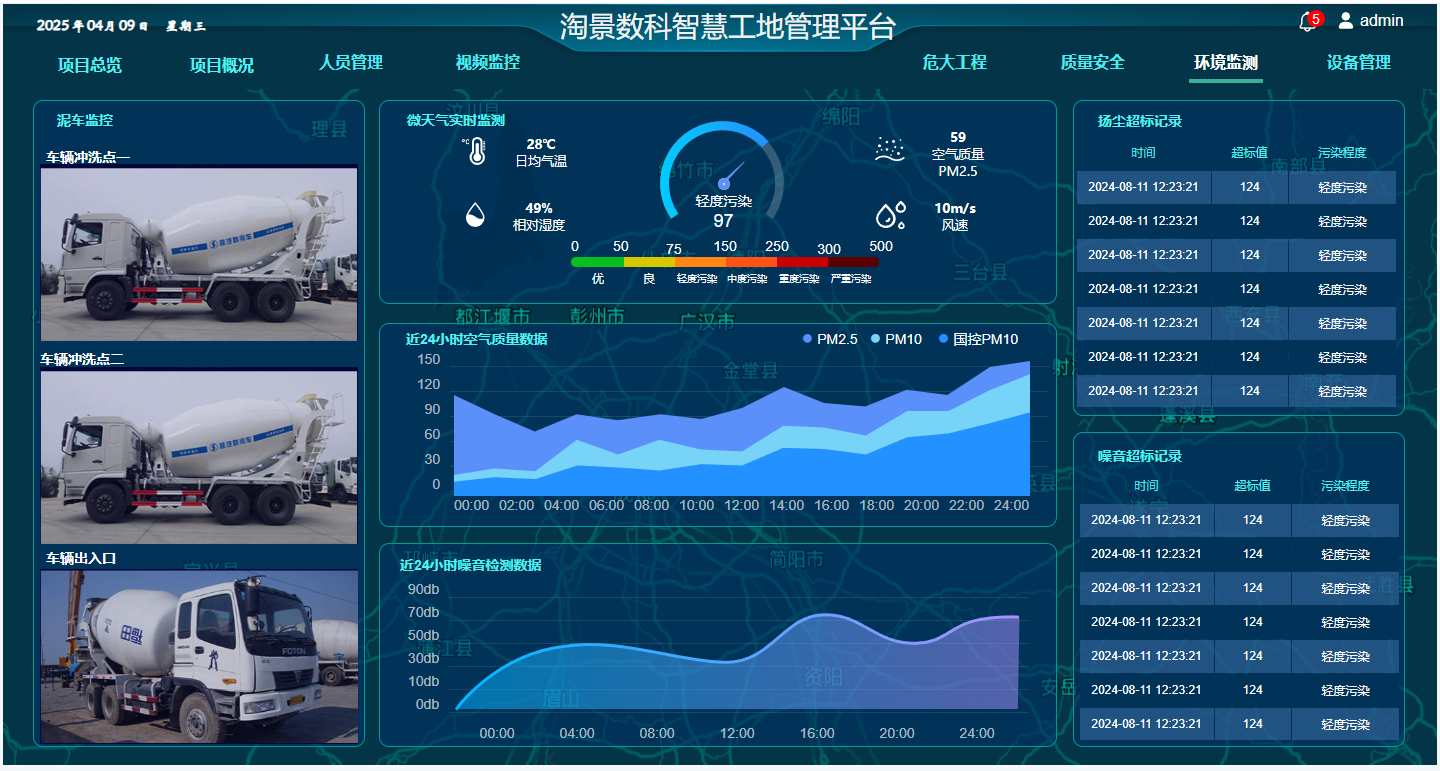Viewport: 1440px width, 771px height.
Task: Open 车辆出入口 camera image
Action: pos(199,657)
